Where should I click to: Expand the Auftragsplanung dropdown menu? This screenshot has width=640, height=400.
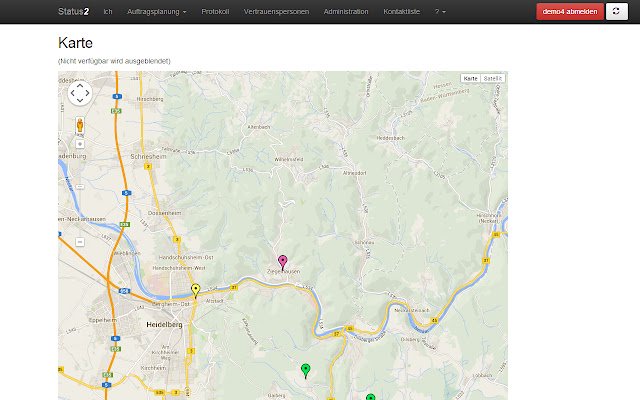point(156,12)
